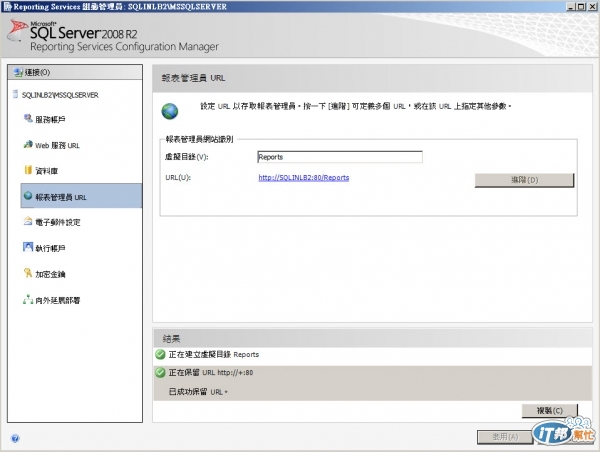Click the 虛擬目錄(V) label

point(186,157)
